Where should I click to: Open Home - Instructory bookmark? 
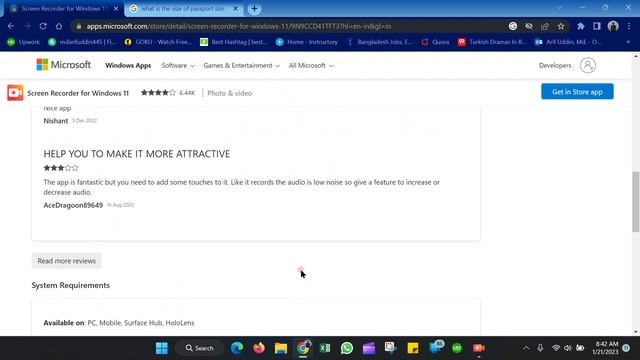[307, 42]
